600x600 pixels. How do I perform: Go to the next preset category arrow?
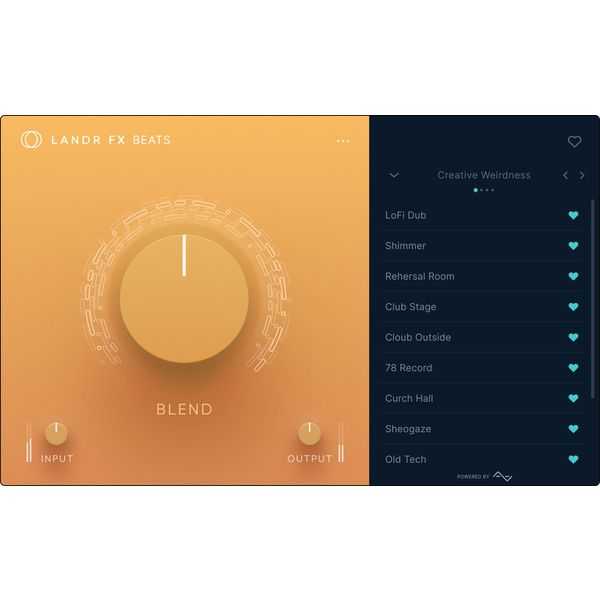coord(582,175)
